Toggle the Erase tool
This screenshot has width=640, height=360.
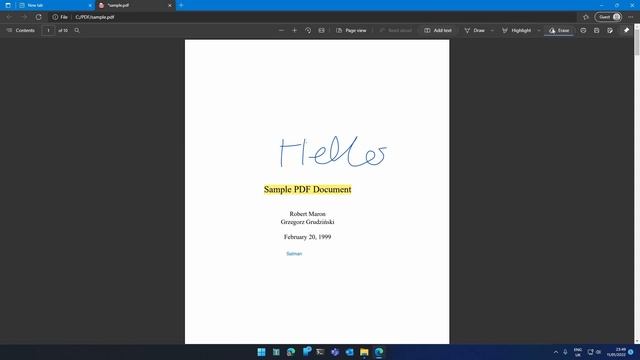(559, 30)
